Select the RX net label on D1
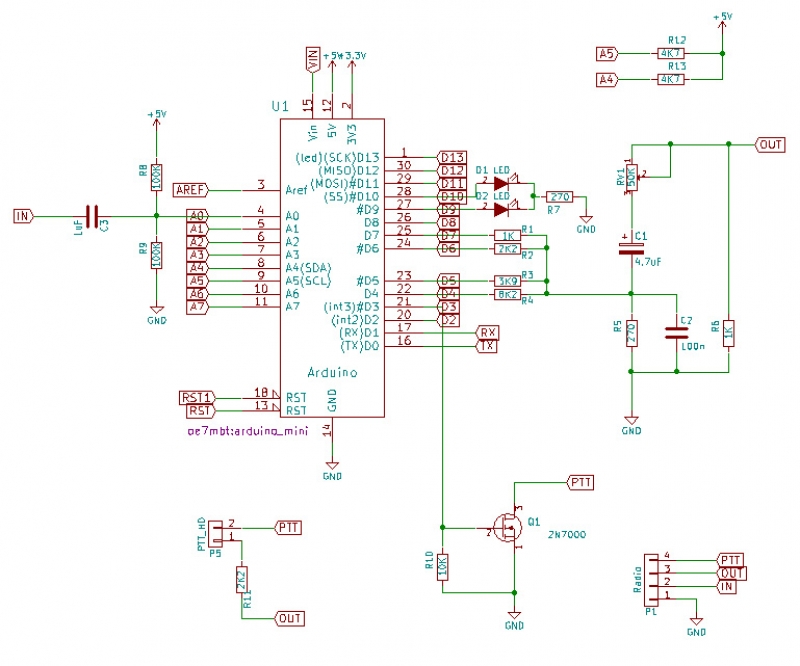This screenshot has height=666, width=800. click(487, 333)
